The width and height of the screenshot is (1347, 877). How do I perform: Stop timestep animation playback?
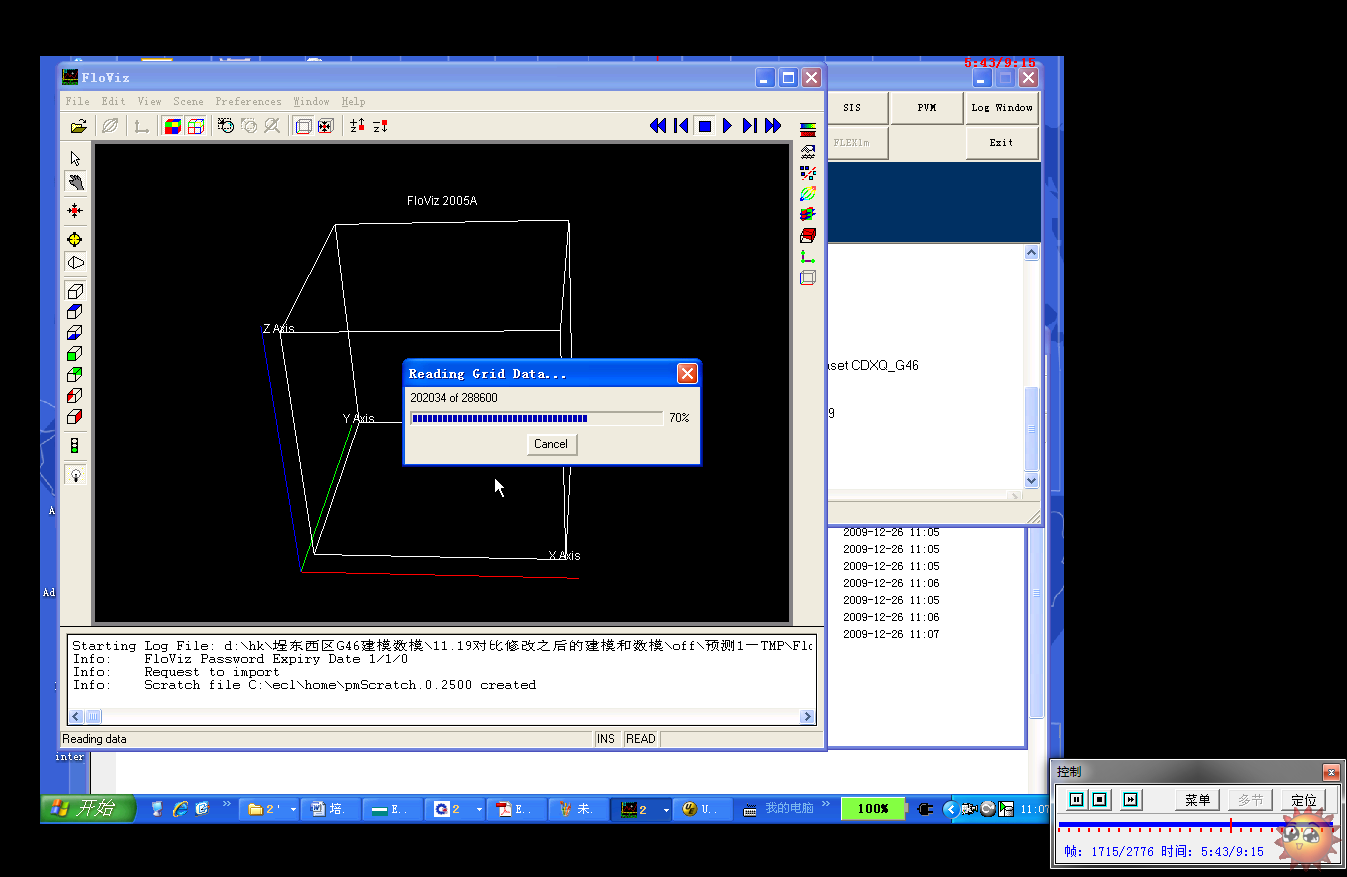click(x=704, y=126)
